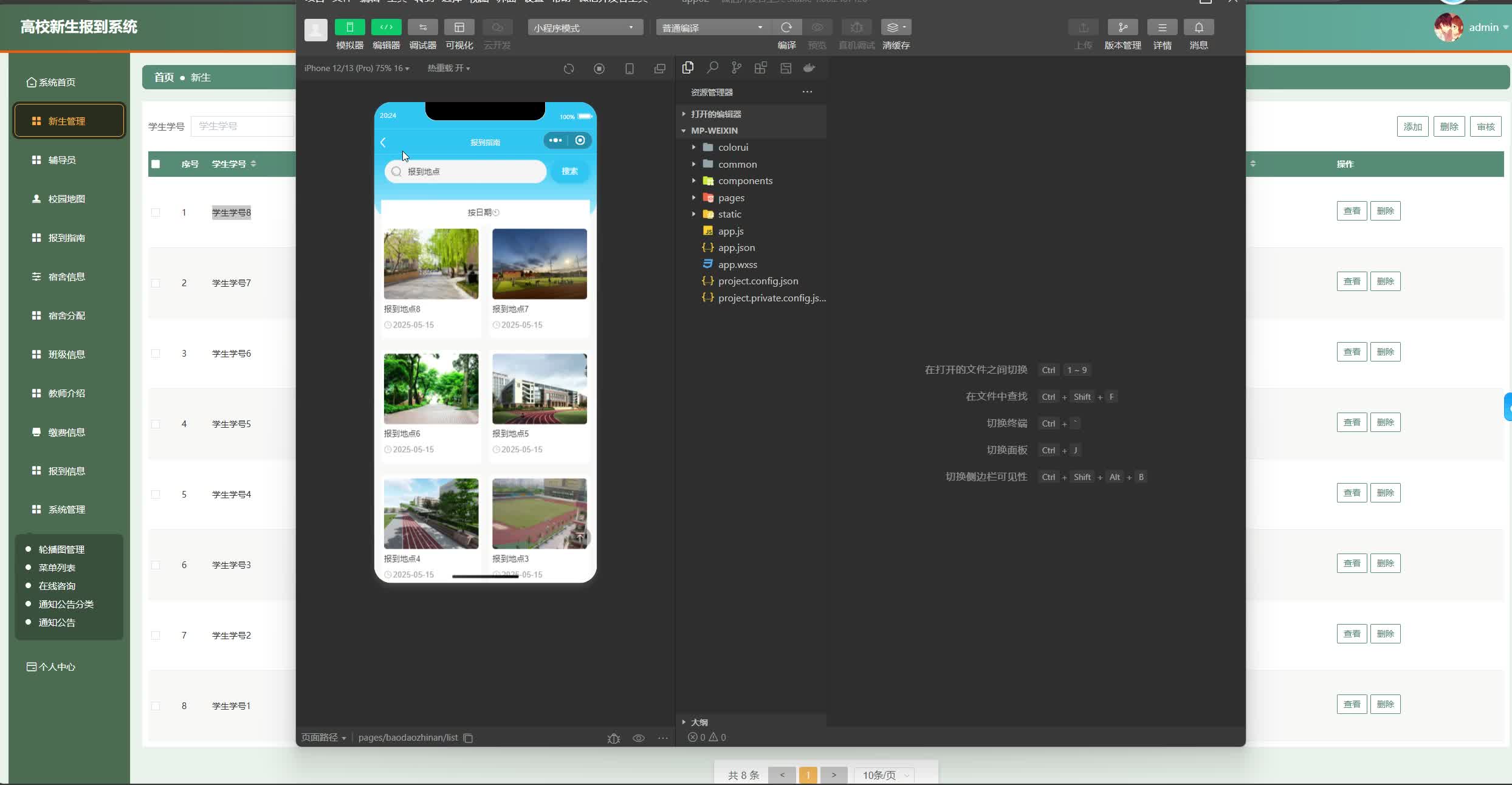
Task: Expand the pages folder in file tree
Action: 730,197
